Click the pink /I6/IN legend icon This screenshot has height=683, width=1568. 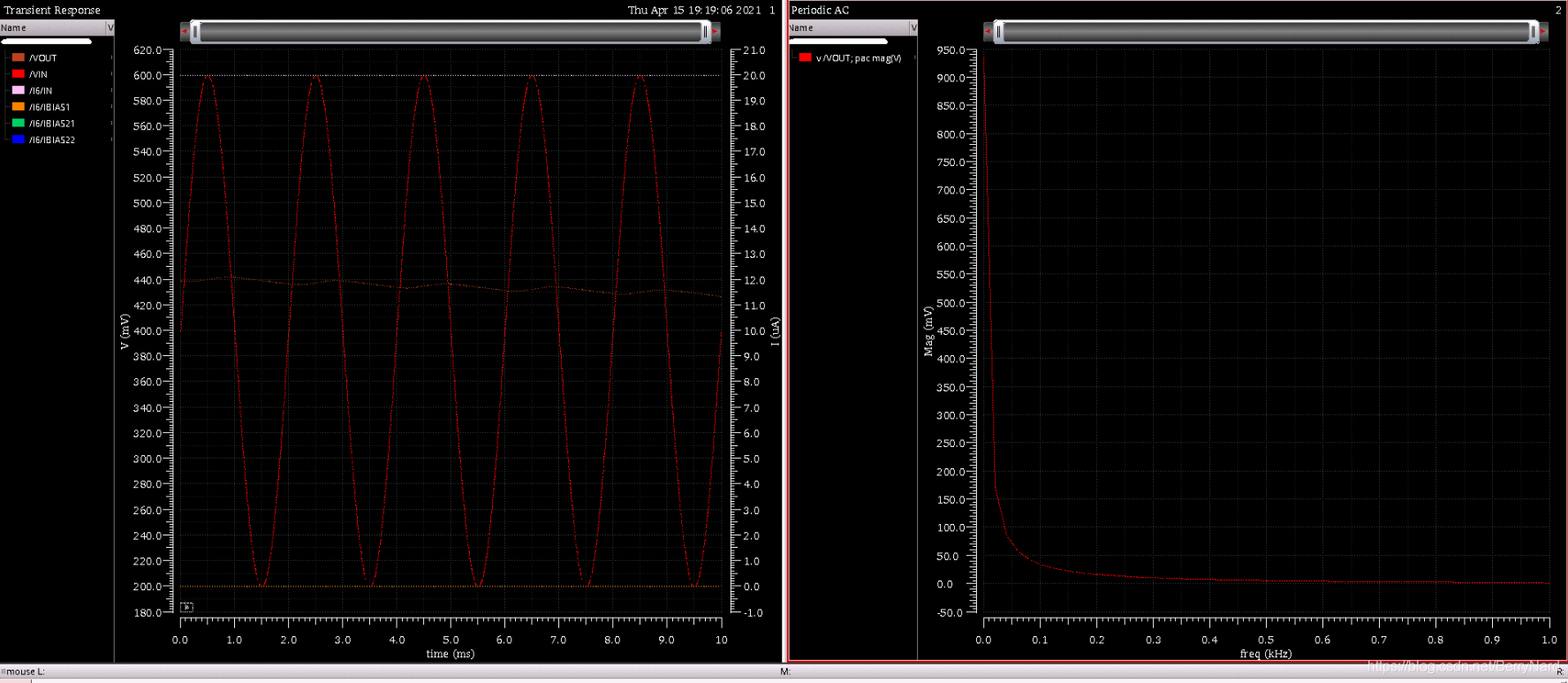[x=18, y=90]
